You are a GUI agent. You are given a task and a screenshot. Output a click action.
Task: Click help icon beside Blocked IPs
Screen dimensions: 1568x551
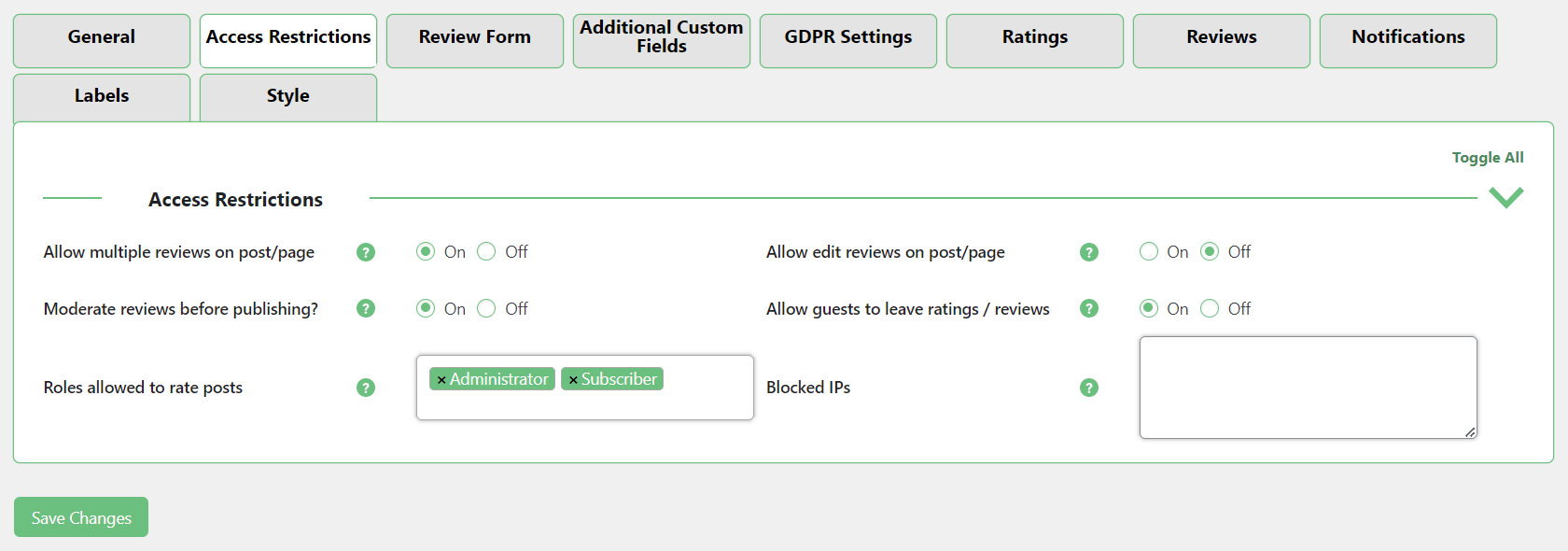click(x=1088, y=388)
